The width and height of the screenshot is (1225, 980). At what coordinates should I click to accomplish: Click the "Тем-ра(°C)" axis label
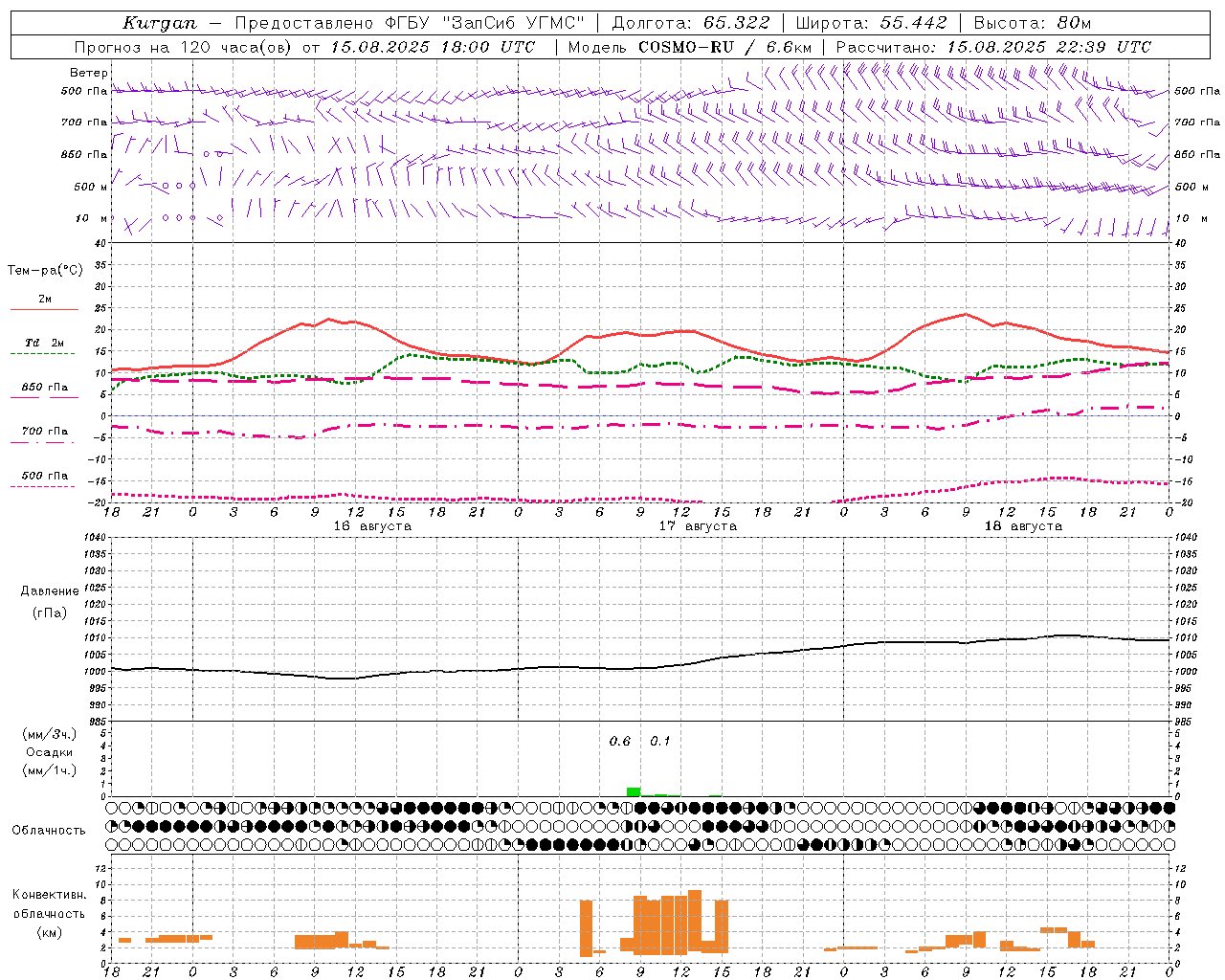(46, 271)
